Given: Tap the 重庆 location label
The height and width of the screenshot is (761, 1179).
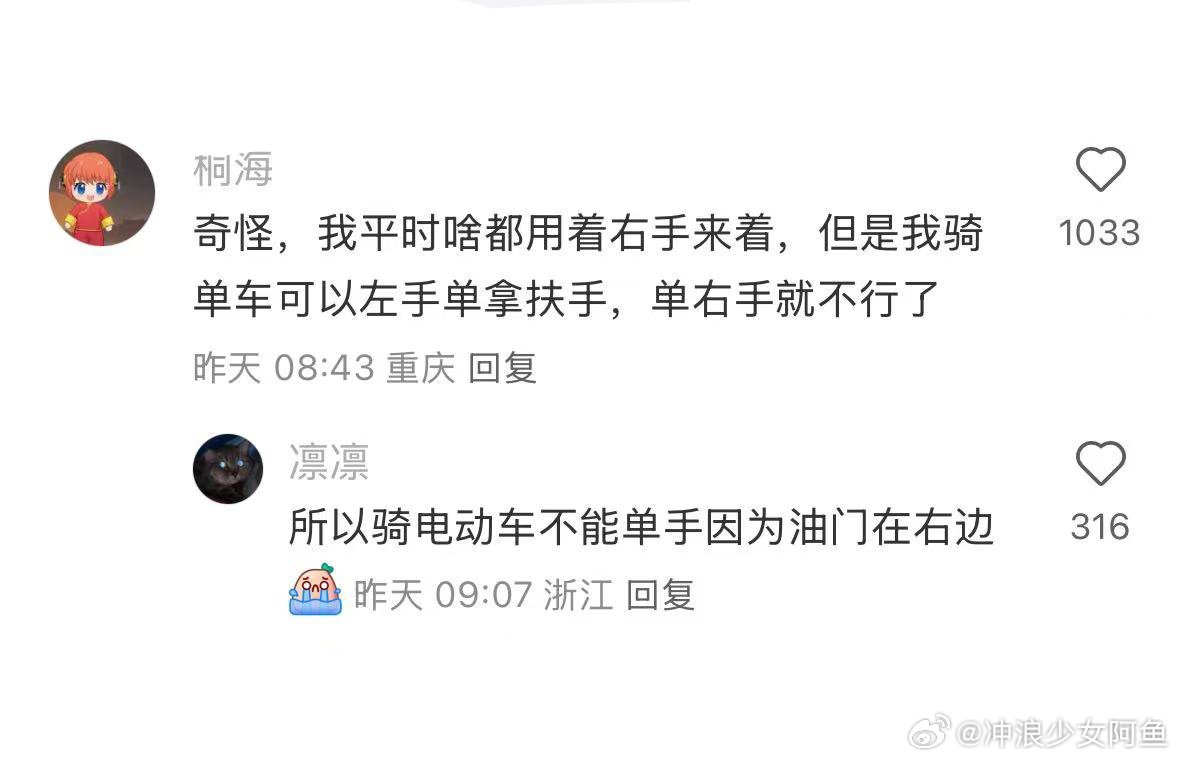Looking at the screenshot, I should [x=421, y=368].
